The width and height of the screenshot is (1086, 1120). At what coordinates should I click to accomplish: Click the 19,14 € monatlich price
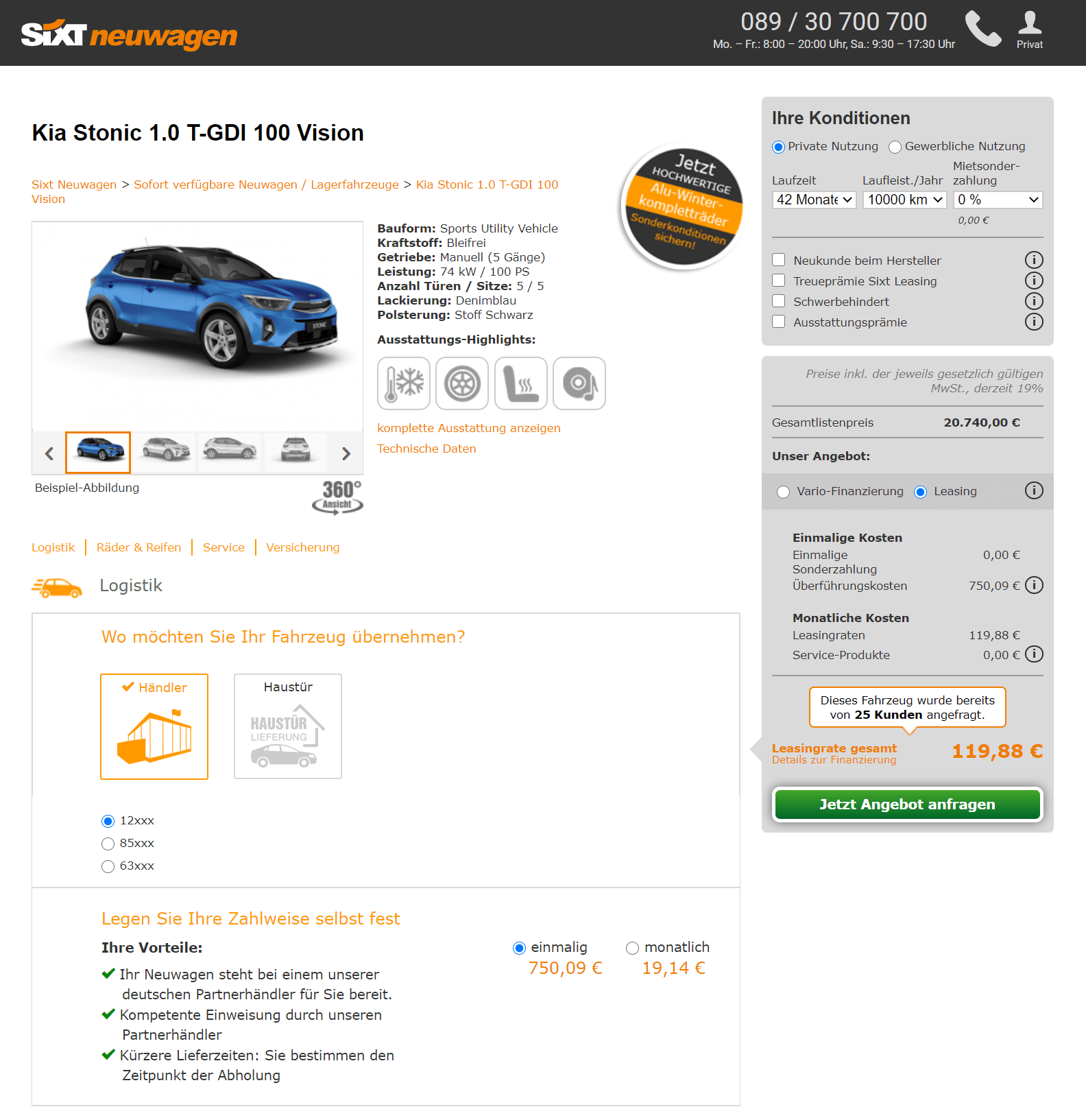[x=674, y=968]
